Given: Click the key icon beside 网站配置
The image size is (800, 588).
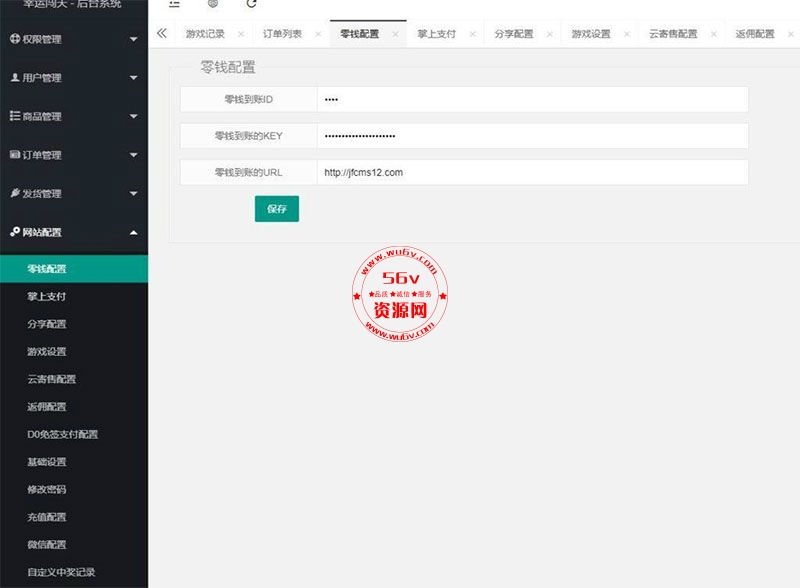Looking at the screenshot, I should (15, 232).
